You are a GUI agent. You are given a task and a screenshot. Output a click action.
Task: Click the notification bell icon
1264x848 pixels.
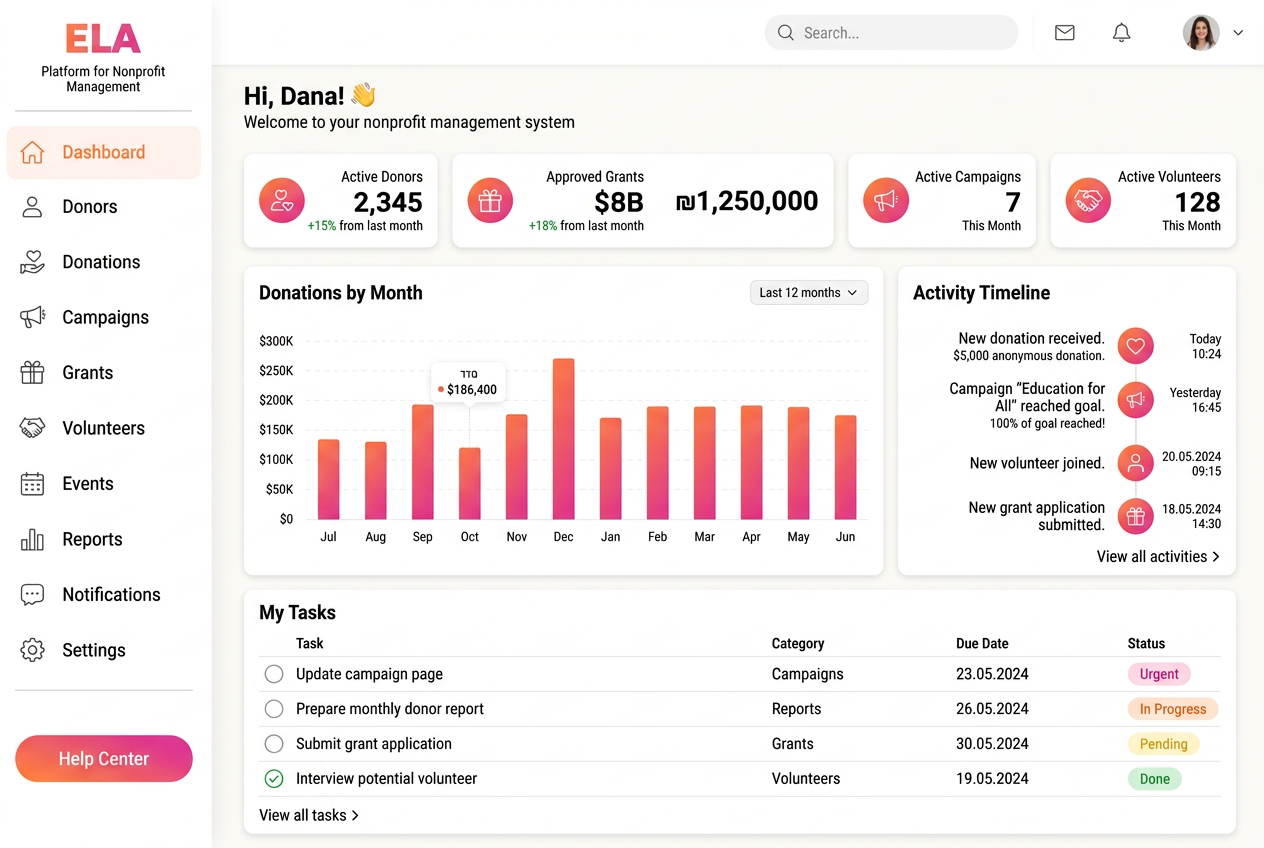1122,33
